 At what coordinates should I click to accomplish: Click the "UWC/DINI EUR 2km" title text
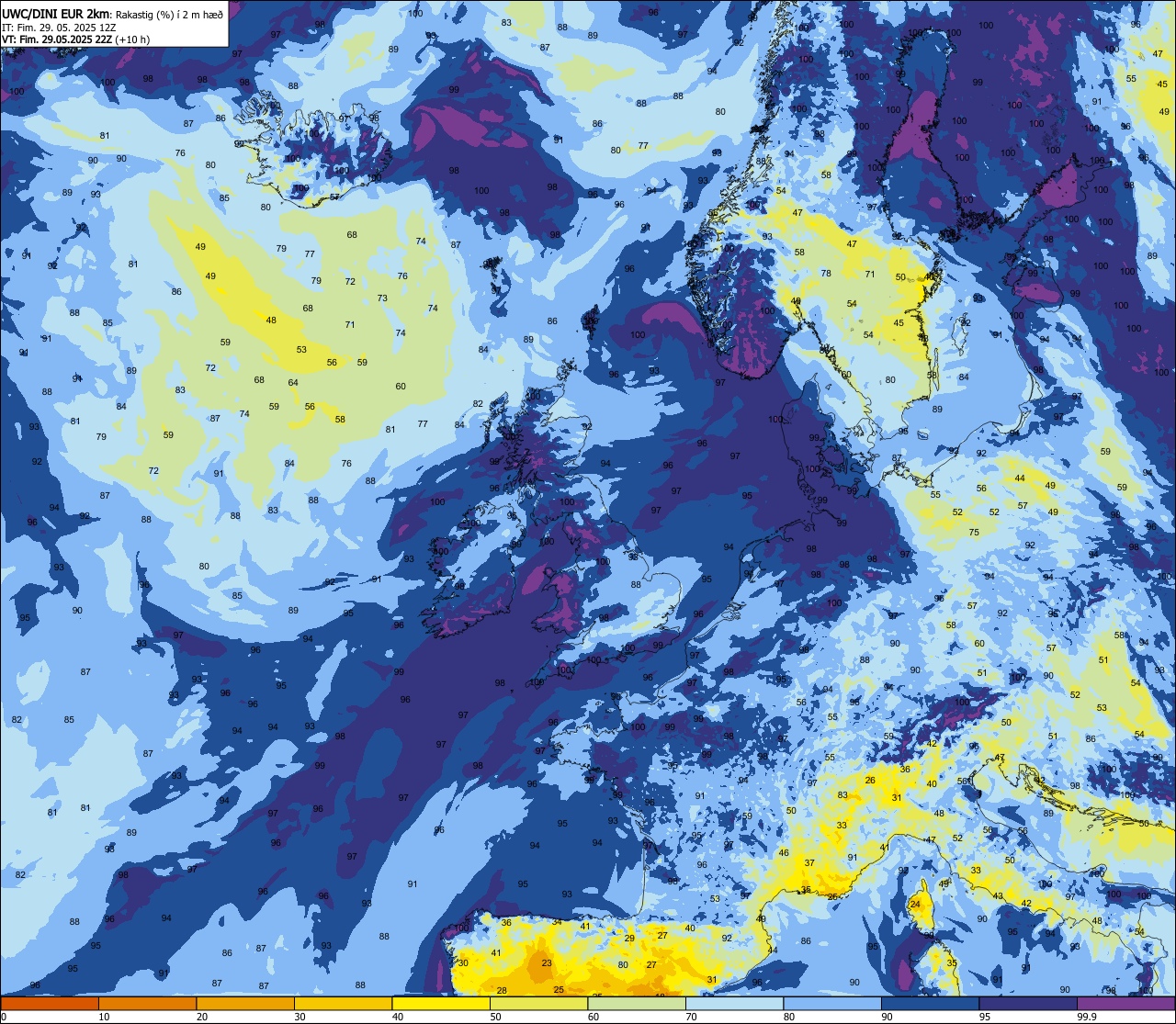pyautogui.click(x=55, y=13)
